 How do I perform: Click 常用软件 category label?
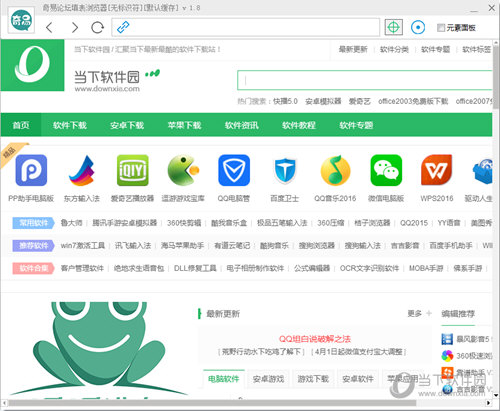tap(33, 223)
